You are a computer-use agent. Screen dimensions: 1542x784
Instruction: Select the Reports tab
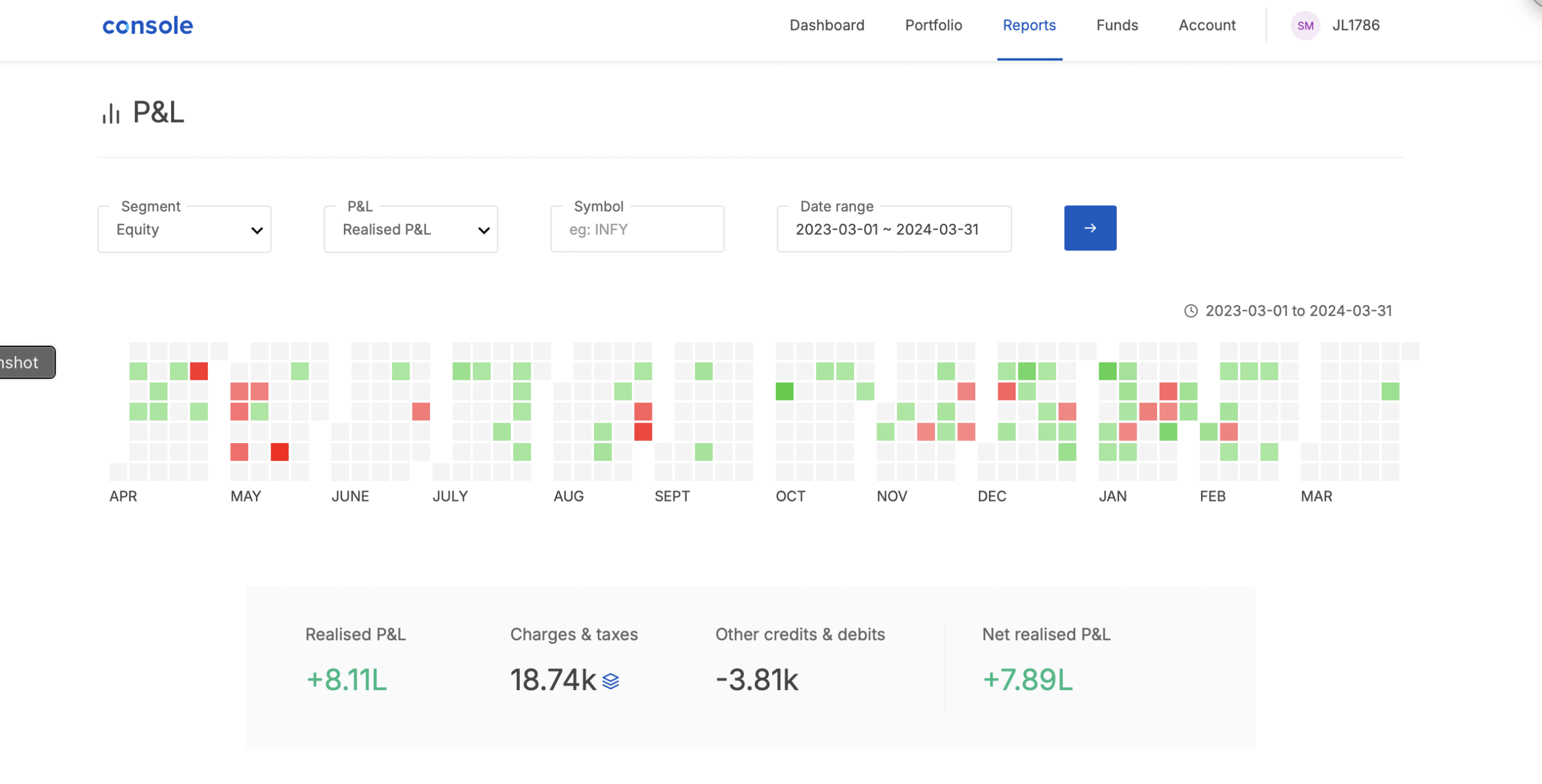tap(1029, 25)
